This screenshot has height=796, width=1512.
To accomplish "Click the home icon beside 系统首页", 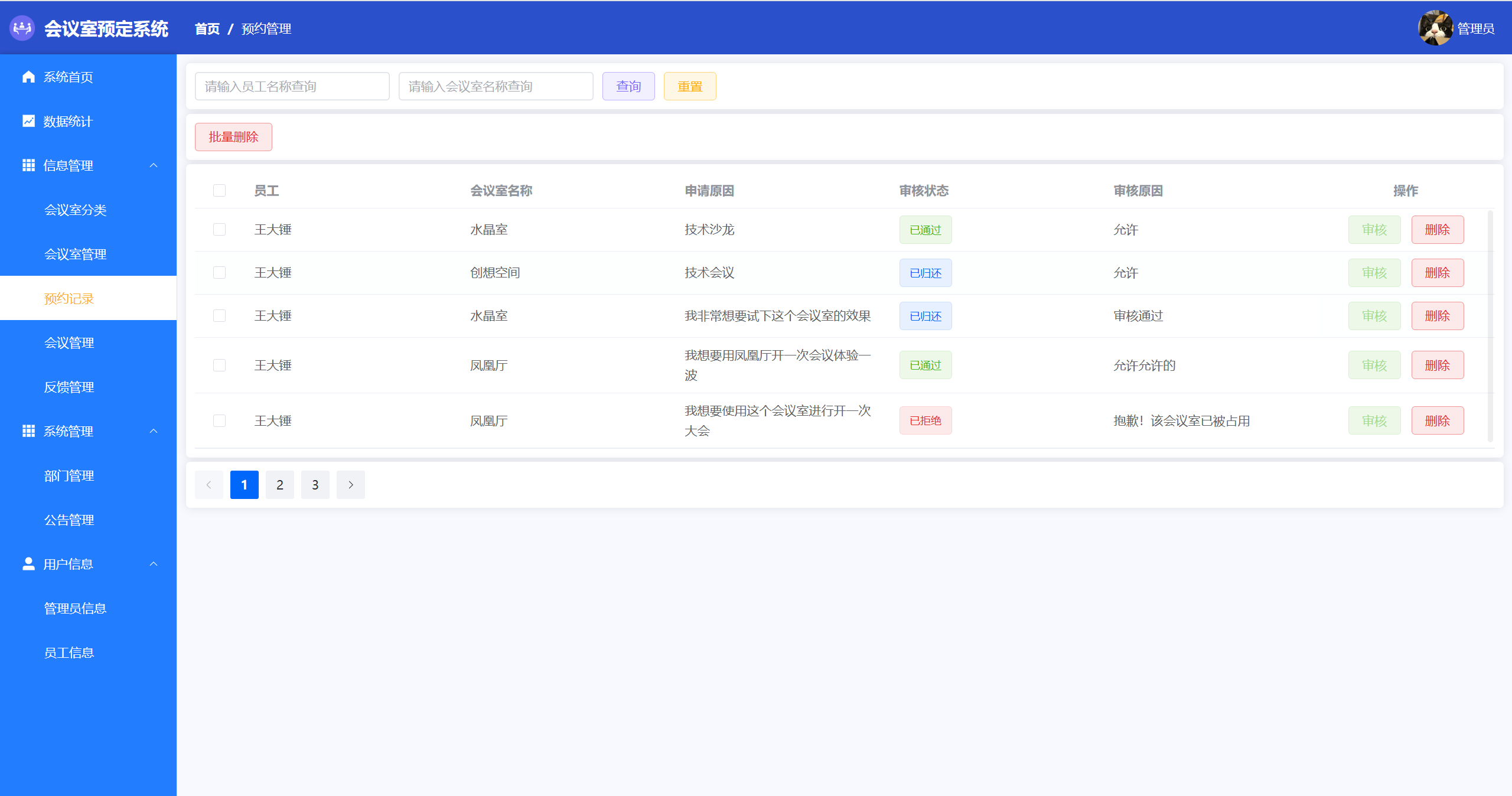I will pos(28,77).
